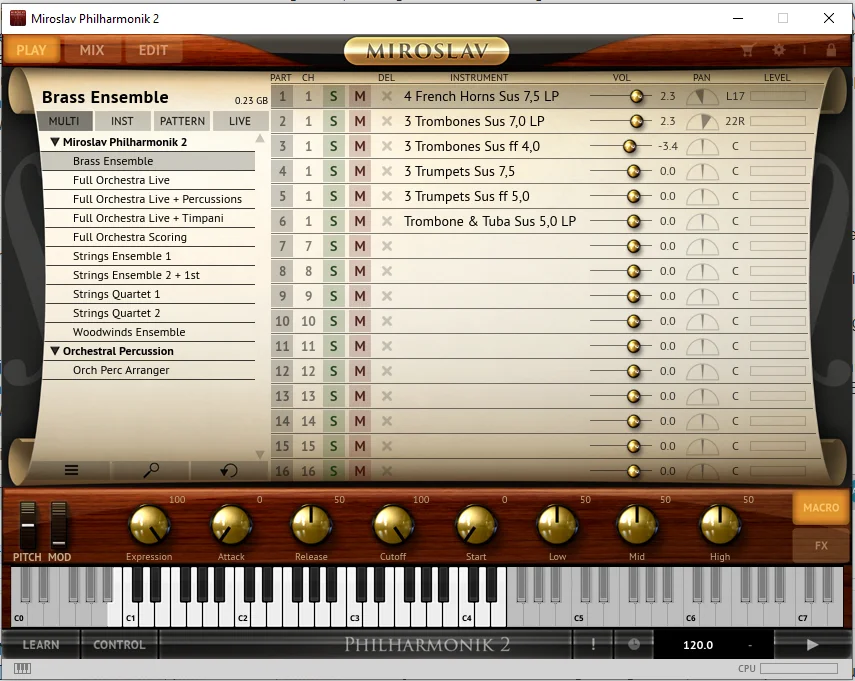Open settings via the gear icon
855x681 pixels.
click(779, 50)
